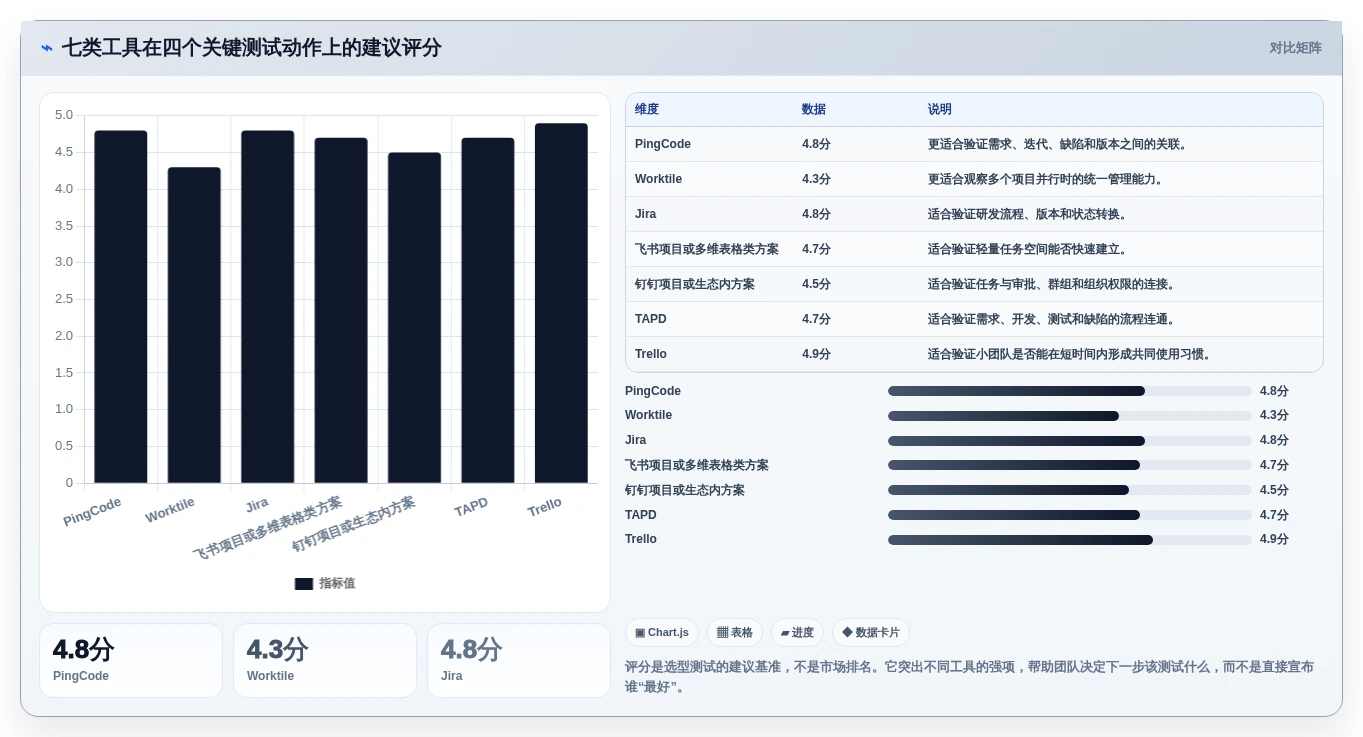
Task: Open the Worktile 4.3分 data card
Action: [x=325, y=660]
